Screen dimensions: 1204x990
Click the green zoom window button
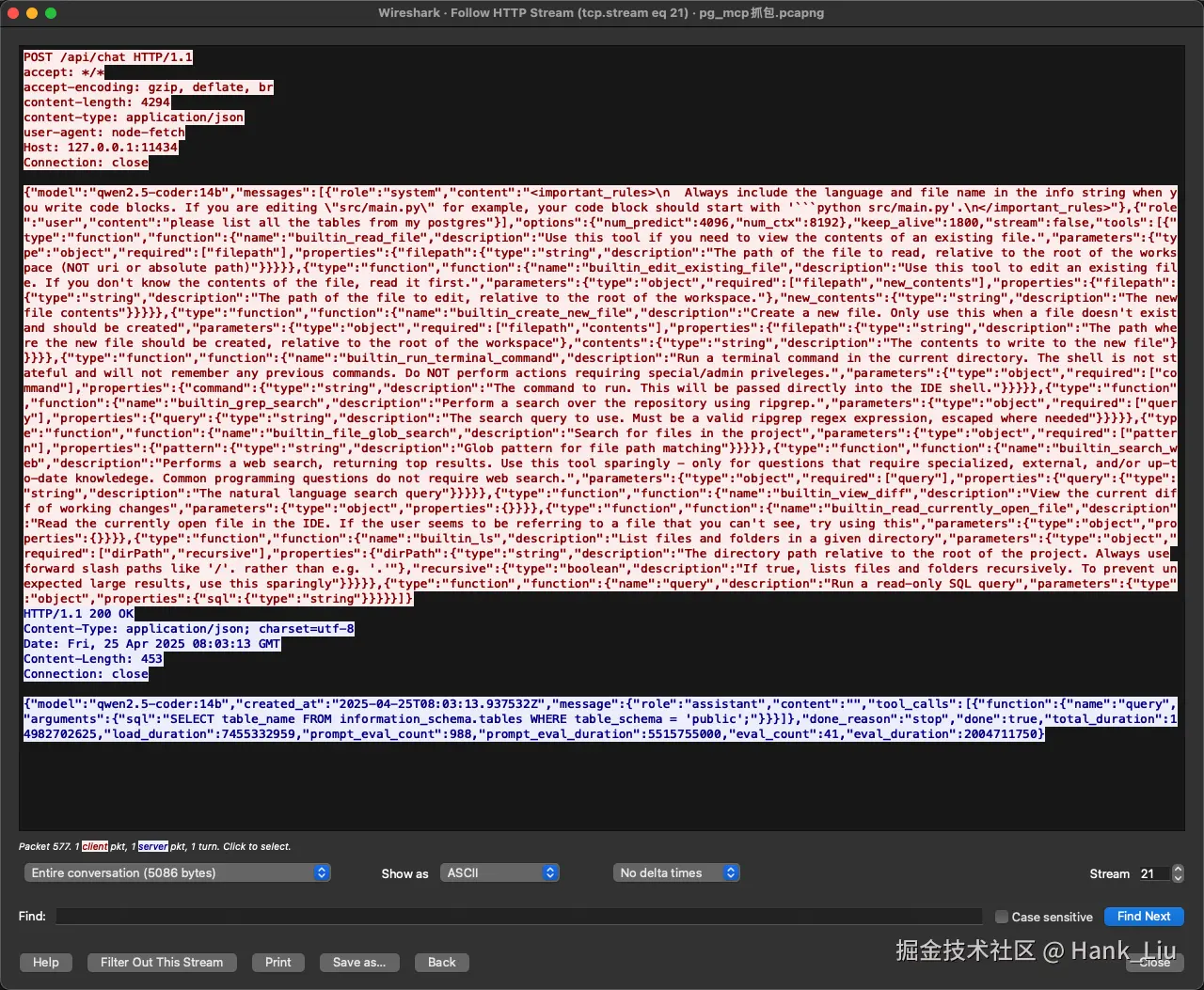[x=51, y=13]
